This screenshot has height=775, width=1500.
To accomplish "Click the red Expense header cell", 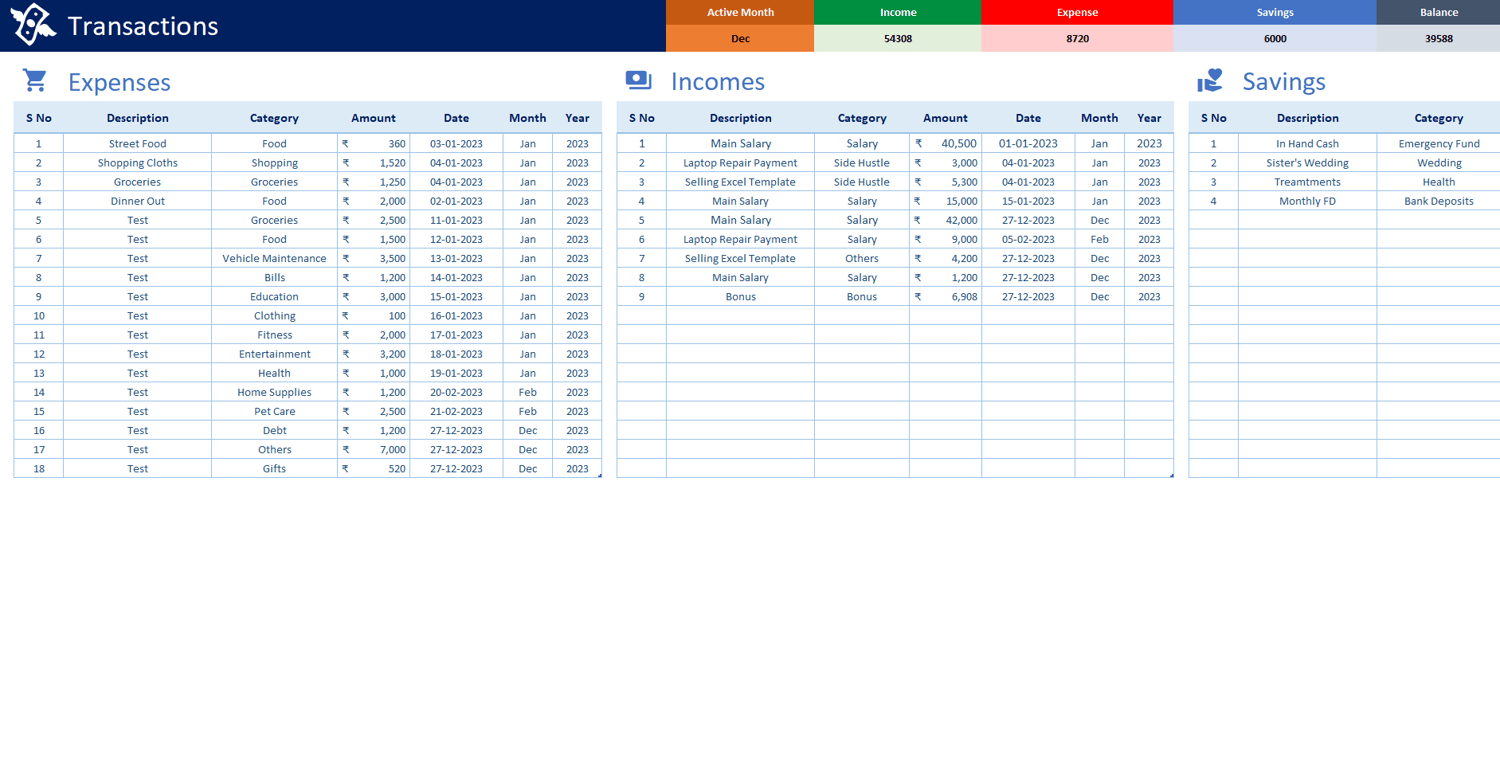I will tap(1077, 13).
